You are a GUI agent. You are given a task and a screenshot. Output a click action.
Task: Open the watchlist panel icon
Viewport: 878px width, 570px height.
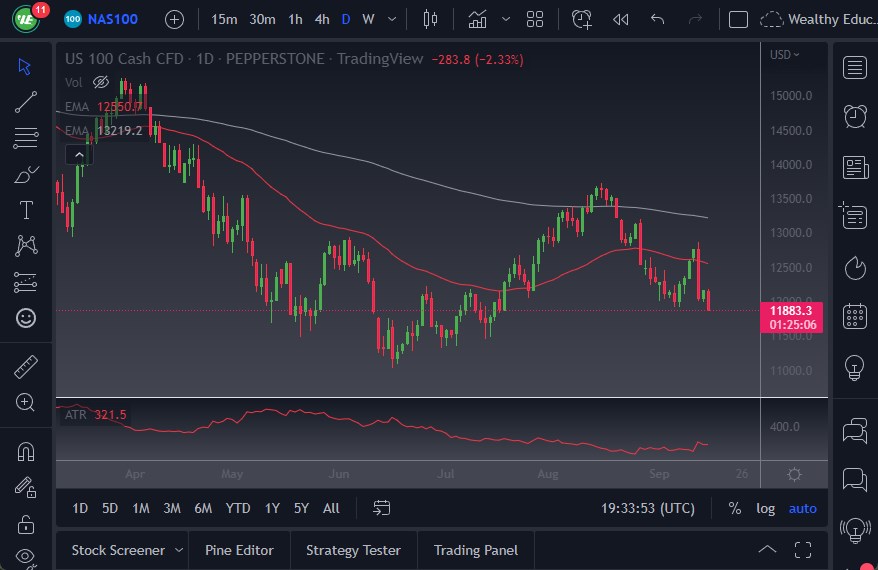click(854, 67)
